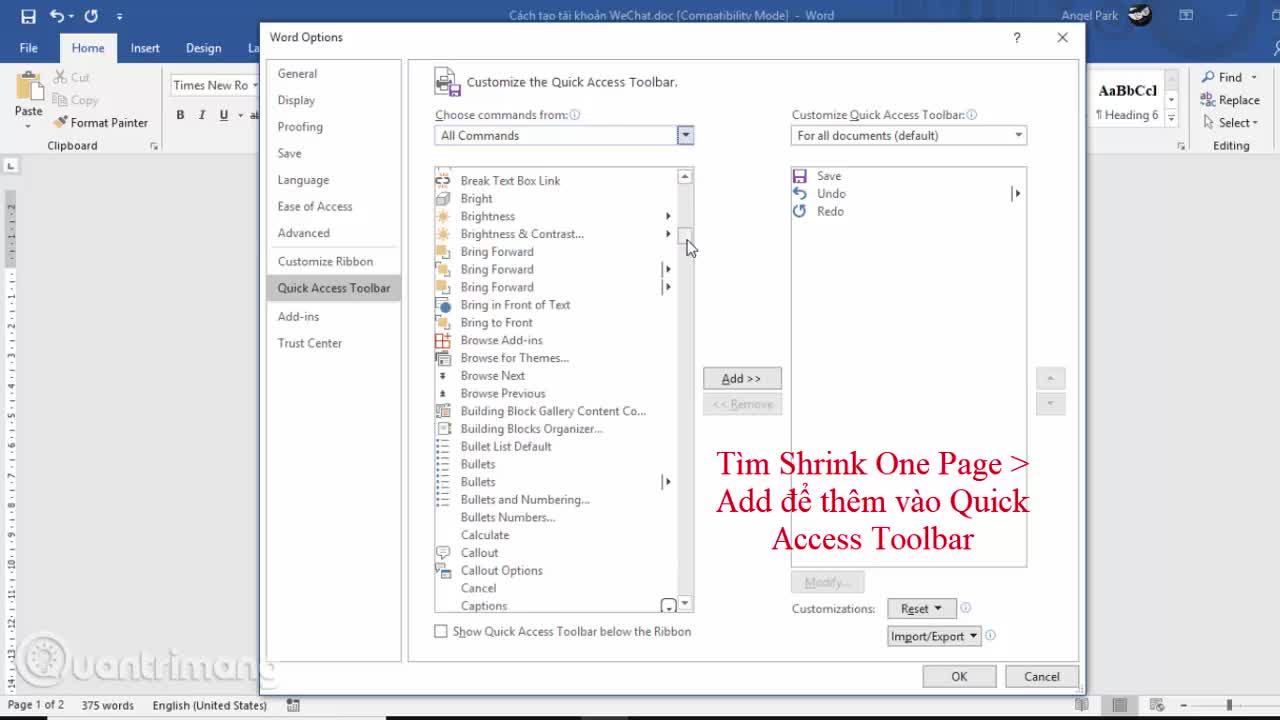
Task: Click the Add >> button
Action: [742, 379]
